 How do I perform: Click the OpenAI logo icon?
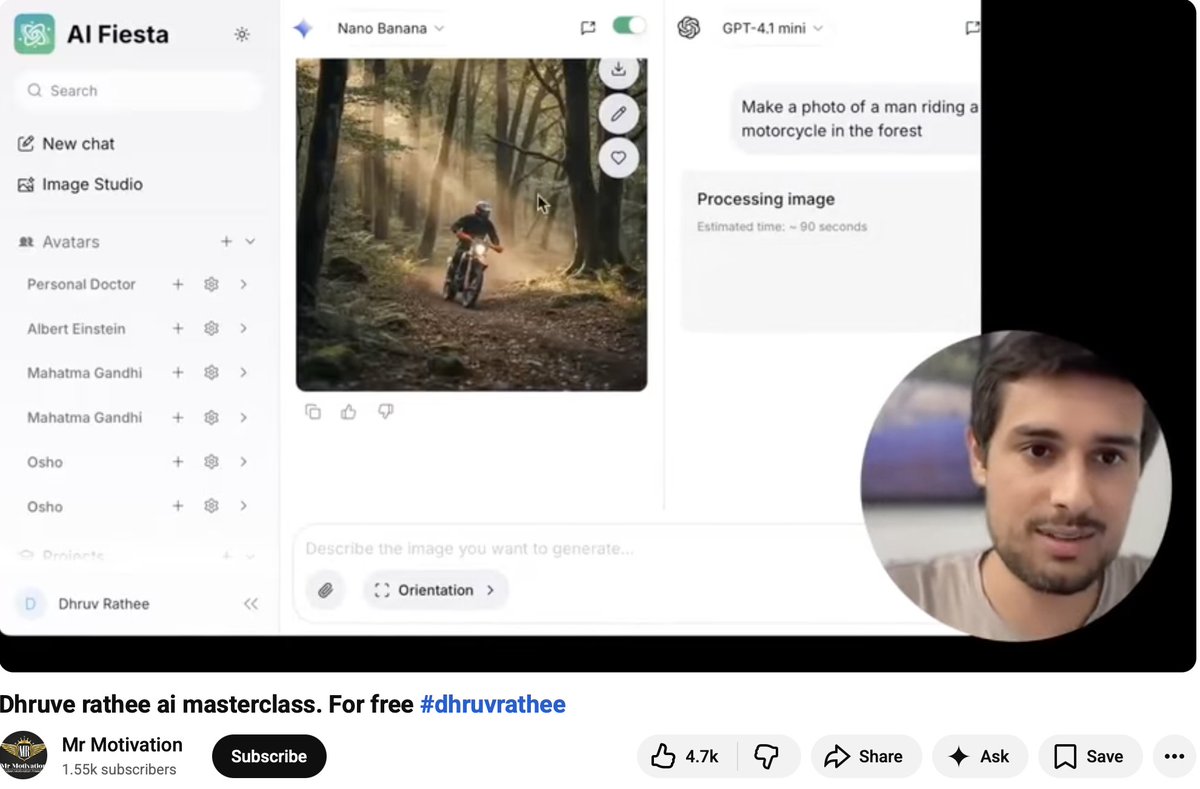point(689,28)
